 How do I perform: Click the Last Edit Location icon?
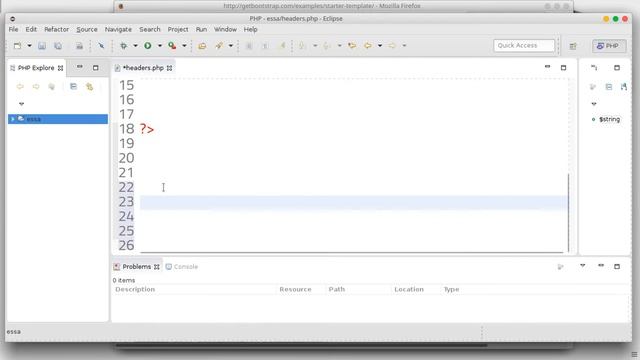point(352,46)
